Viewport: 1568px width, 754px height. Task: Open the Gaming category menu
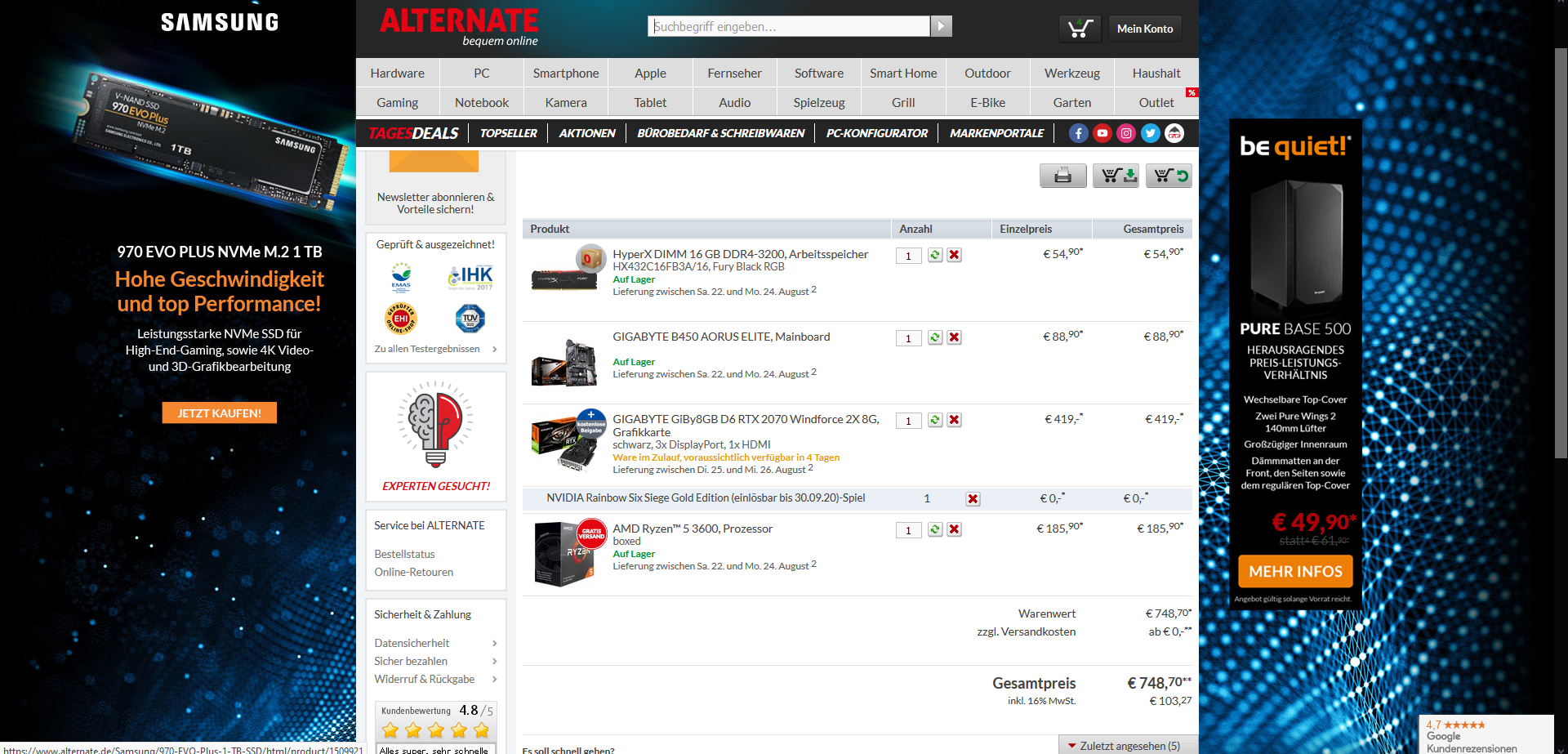click(398, 102)
